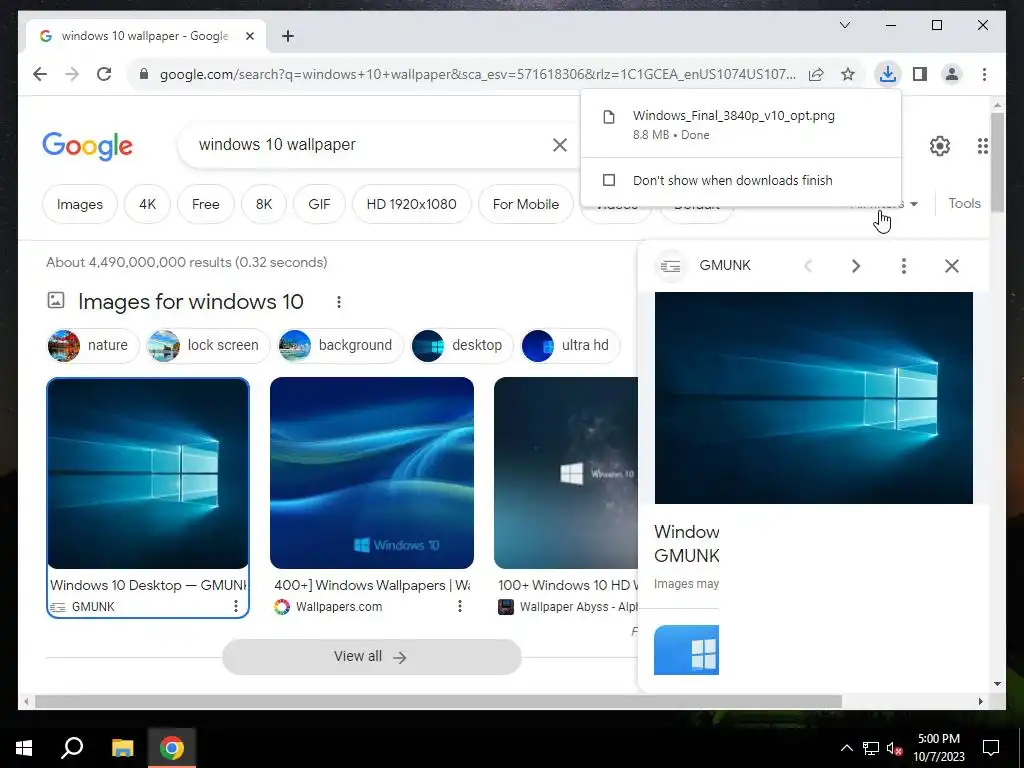The height and width of the screenshot is (768, 1024).
Task: Show hidden system tray icons chevron
Action: [x=846, y=748]
